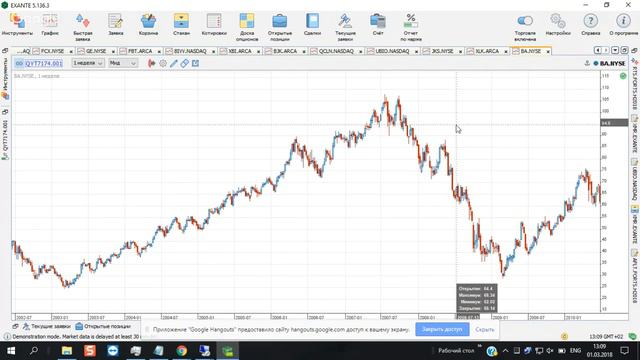640x360 pixels.
Task: Open TeamViewer from the taskbar
Action: coord(113,351)
